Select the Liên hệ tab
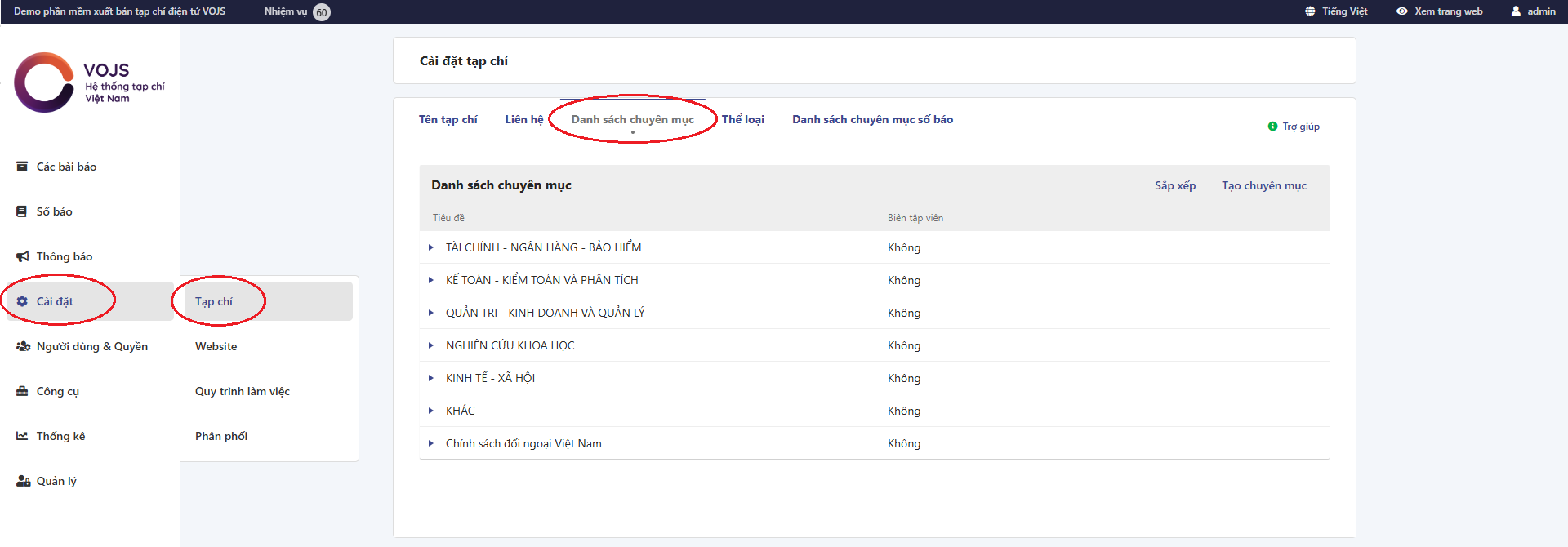This screenshot has width=1568, height=547. pos(523,119)
